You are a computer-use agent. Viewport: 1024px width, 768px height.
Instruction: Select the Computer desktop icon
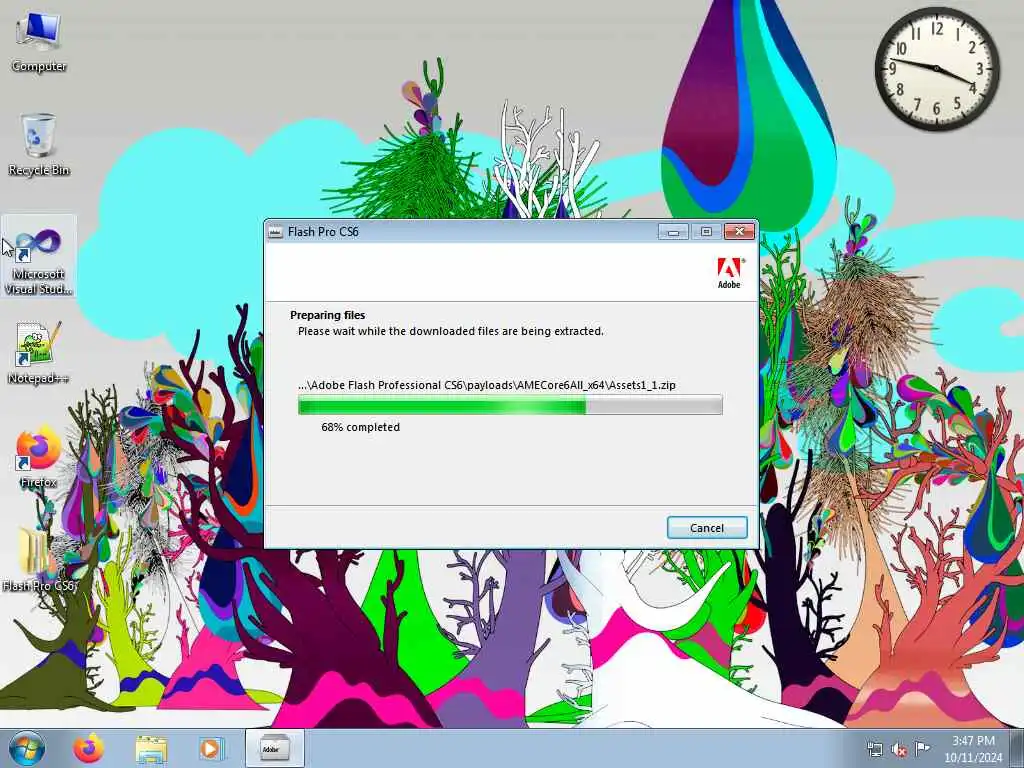coord(39,42)
